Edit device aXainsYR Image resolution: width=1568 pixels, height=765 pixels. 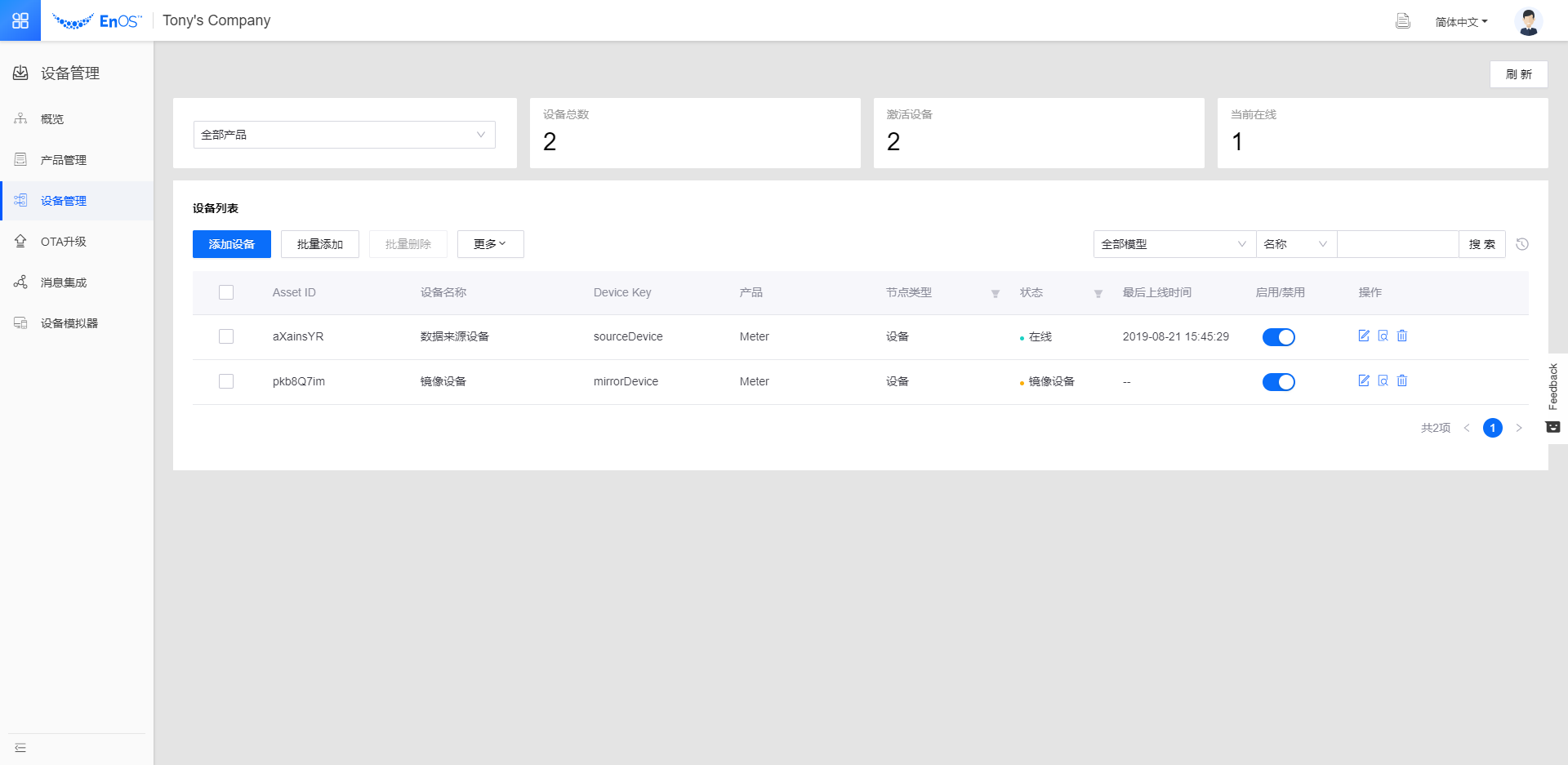click(x=1363, y=336)
